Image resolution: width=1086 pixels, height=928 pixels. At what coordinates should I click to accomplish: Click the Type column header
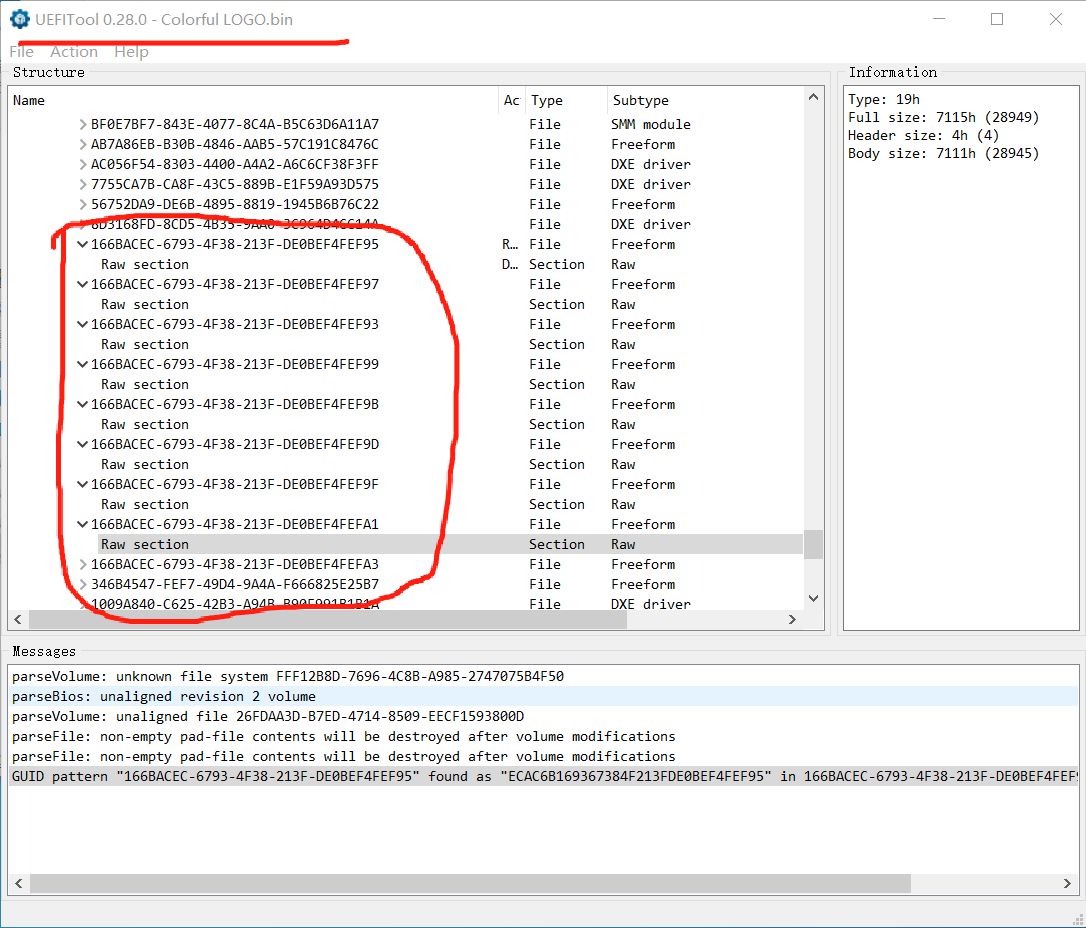(x=566, y=100)
